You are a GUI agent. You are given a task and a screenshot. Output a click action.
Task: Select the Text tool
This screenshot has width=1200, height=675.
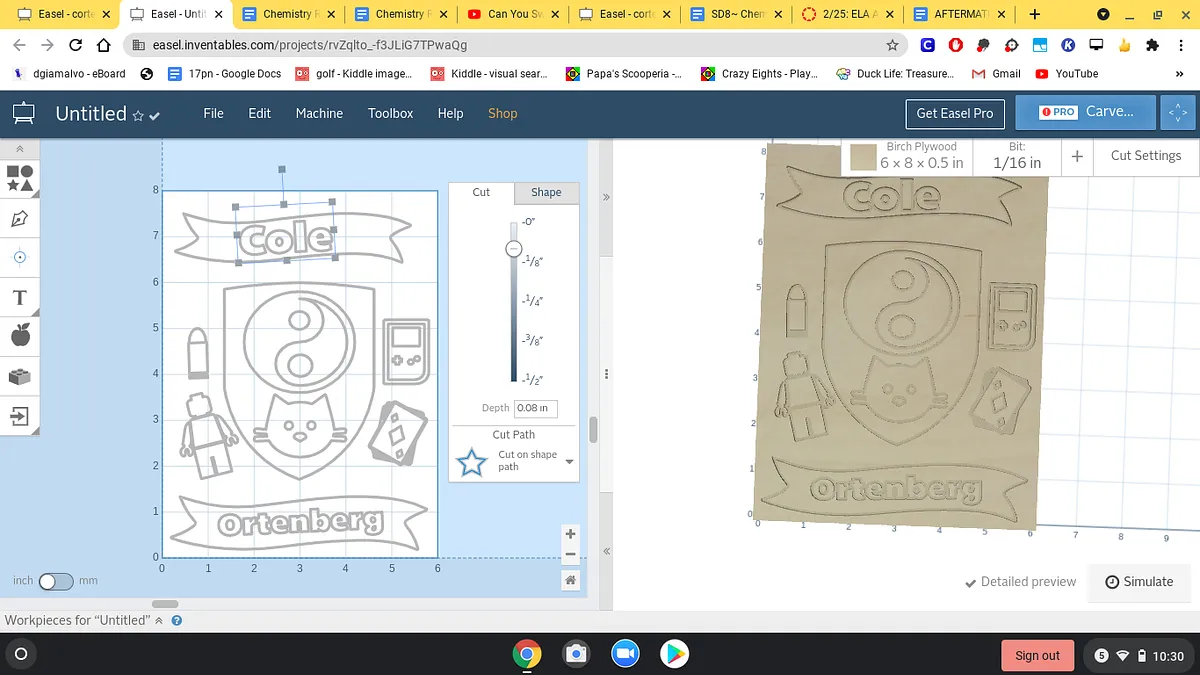(x=20, y=297)
